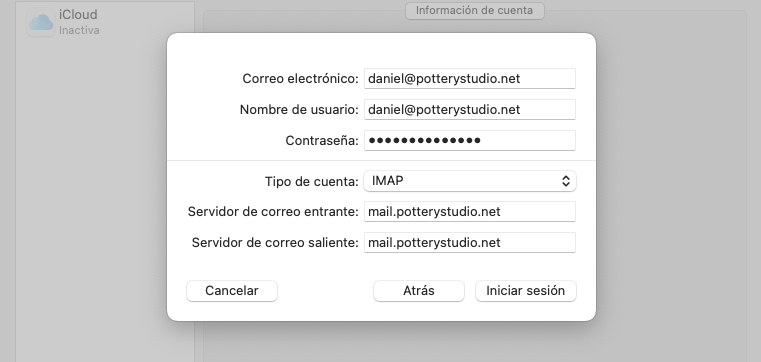Click the up-down chevron arrows of account type
The image size is (761, 362).
tap(565, 181)
